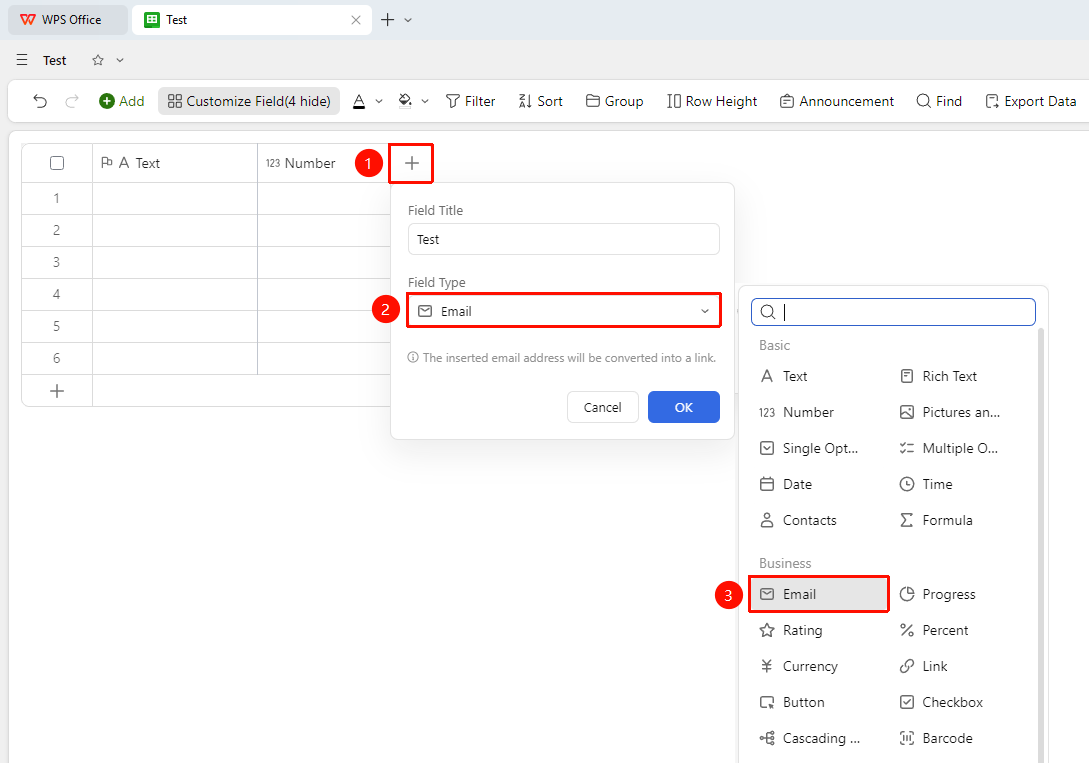Viewport: 1089px width, 763px height.
Task: Select the Rich Text field type
Action: [939, 376]
